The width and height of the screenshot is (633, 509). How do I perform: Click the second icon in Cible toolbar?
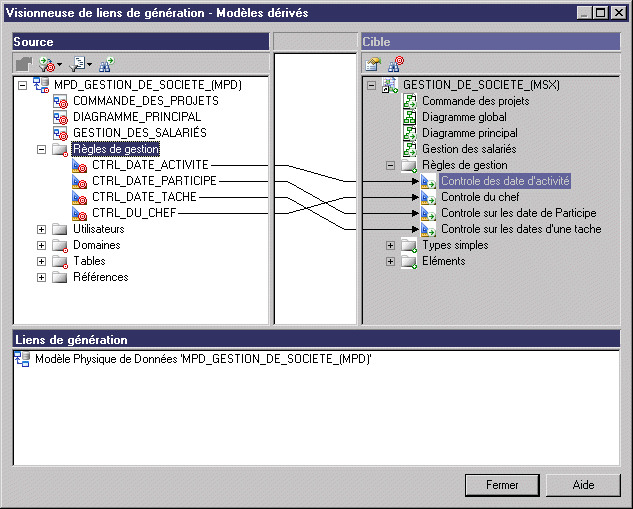[x=396, y=64]
